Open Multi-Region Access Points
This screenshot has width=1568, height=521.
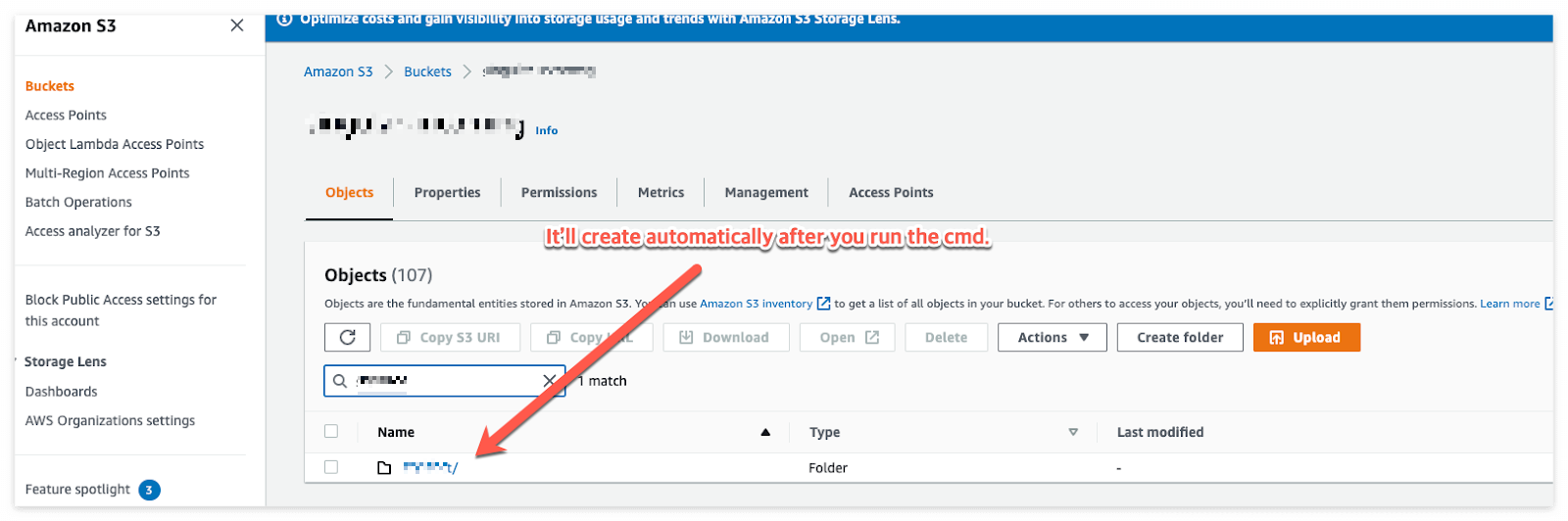coord(108,173)
